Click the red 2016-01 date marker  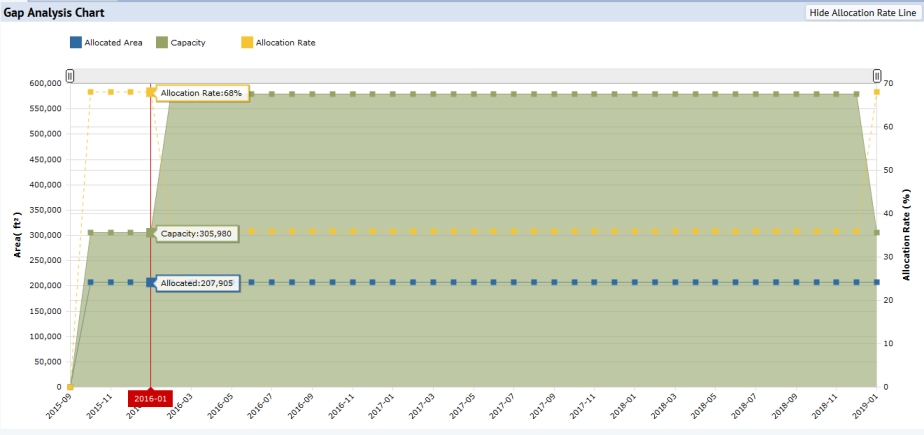(x=150, y=398)
